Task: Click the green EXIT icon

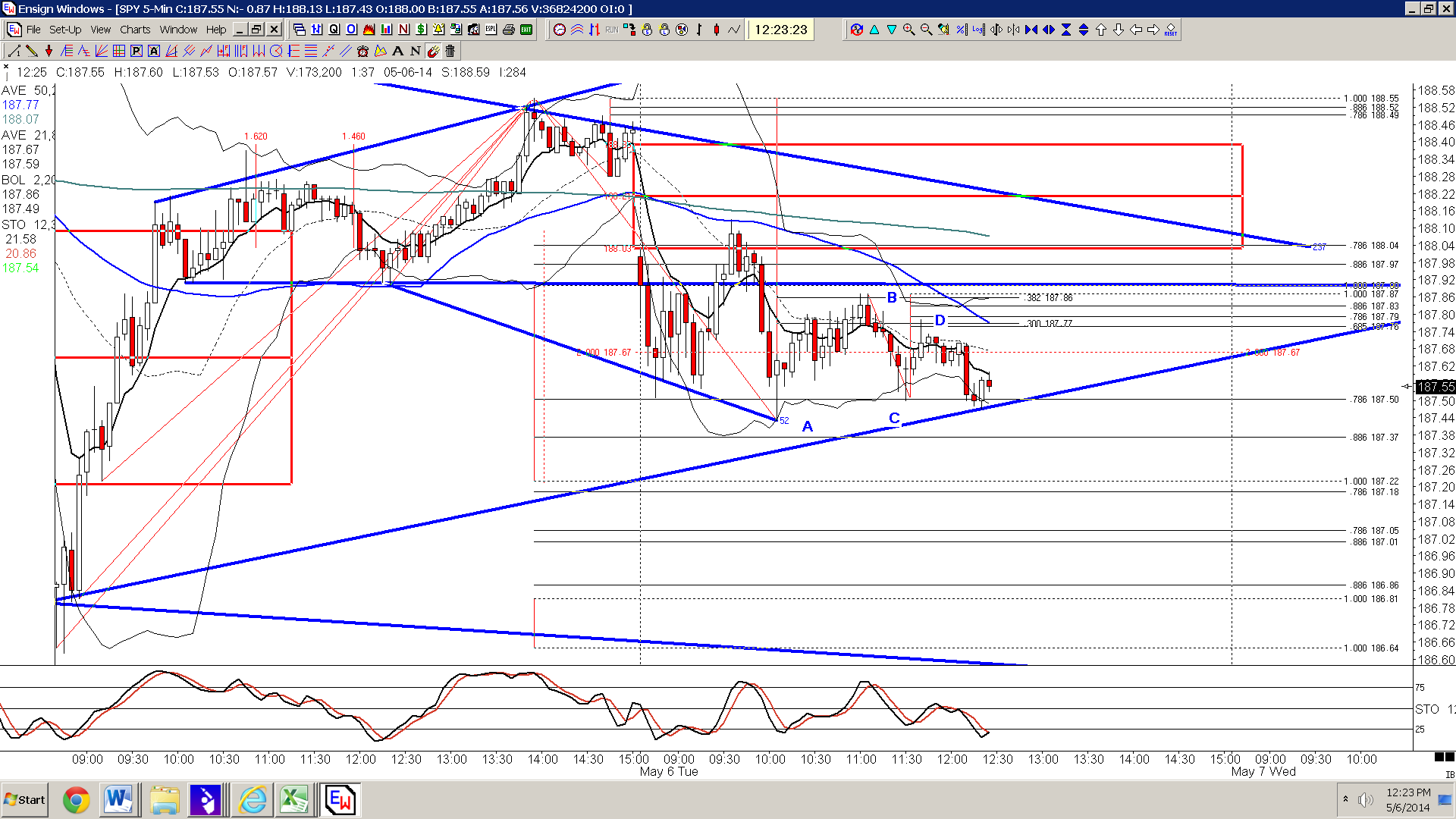Action: (526, 30)
